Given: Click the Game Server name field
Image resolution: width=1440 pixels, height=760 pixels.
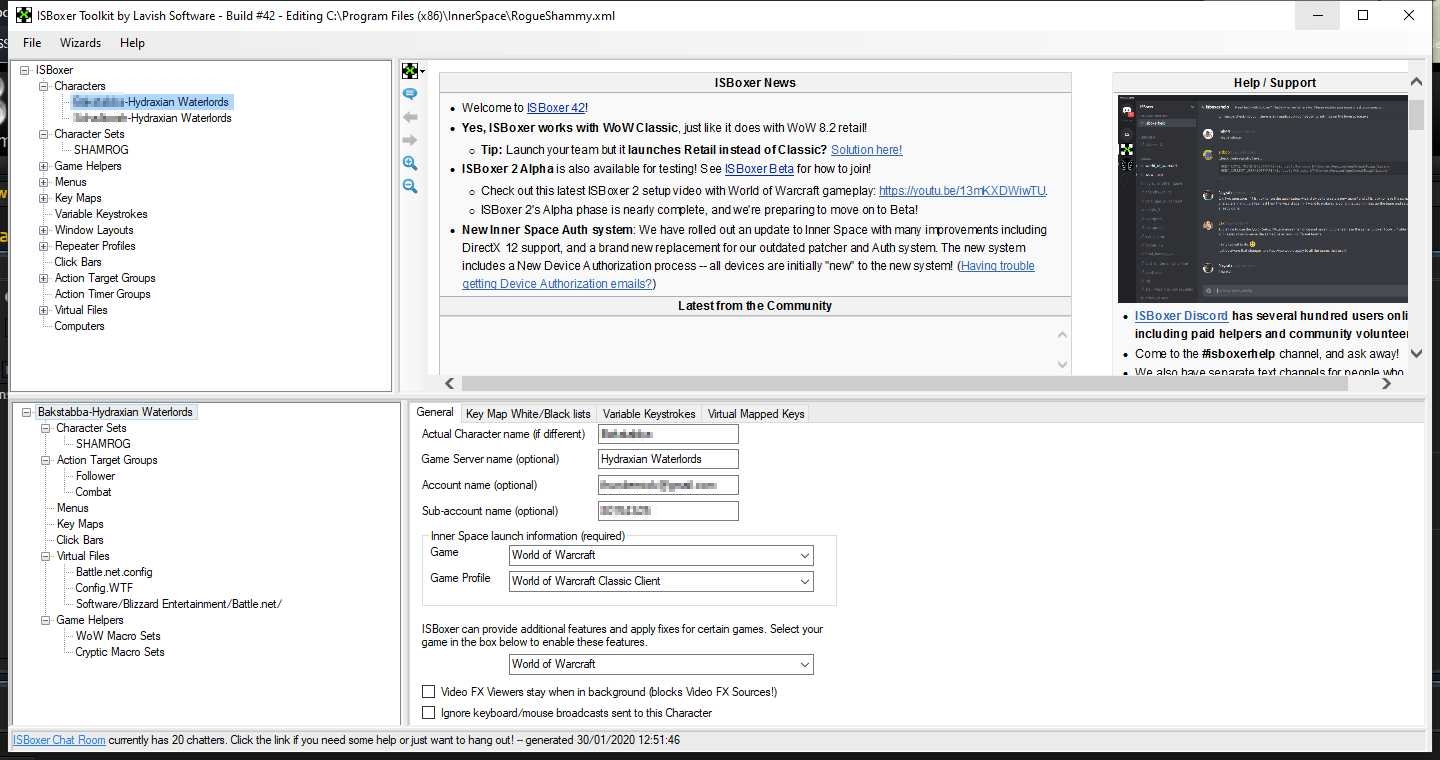Looking at the screenshot, I should [x=668, y=459].
